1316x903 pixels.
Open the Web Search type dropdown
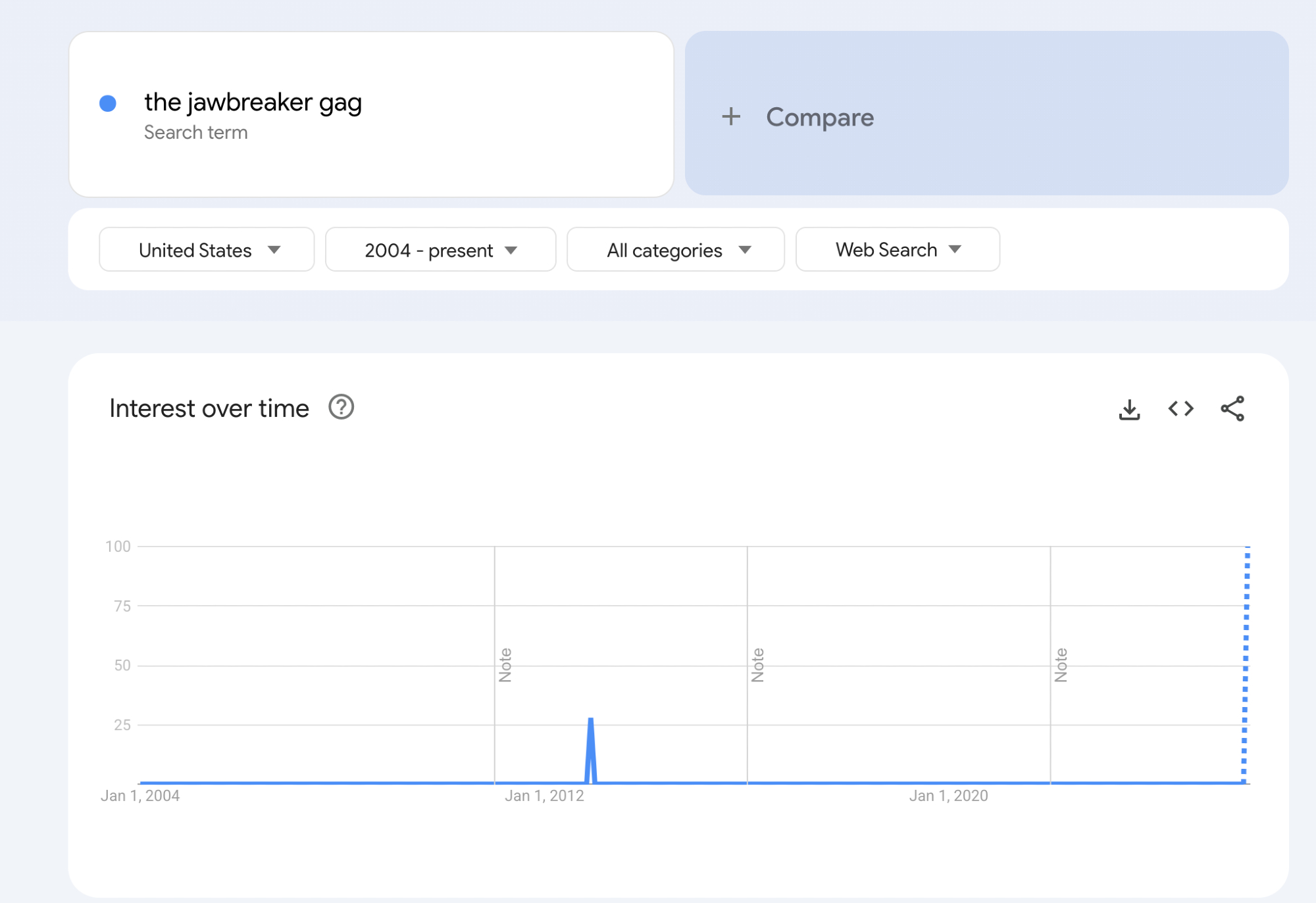897,250
